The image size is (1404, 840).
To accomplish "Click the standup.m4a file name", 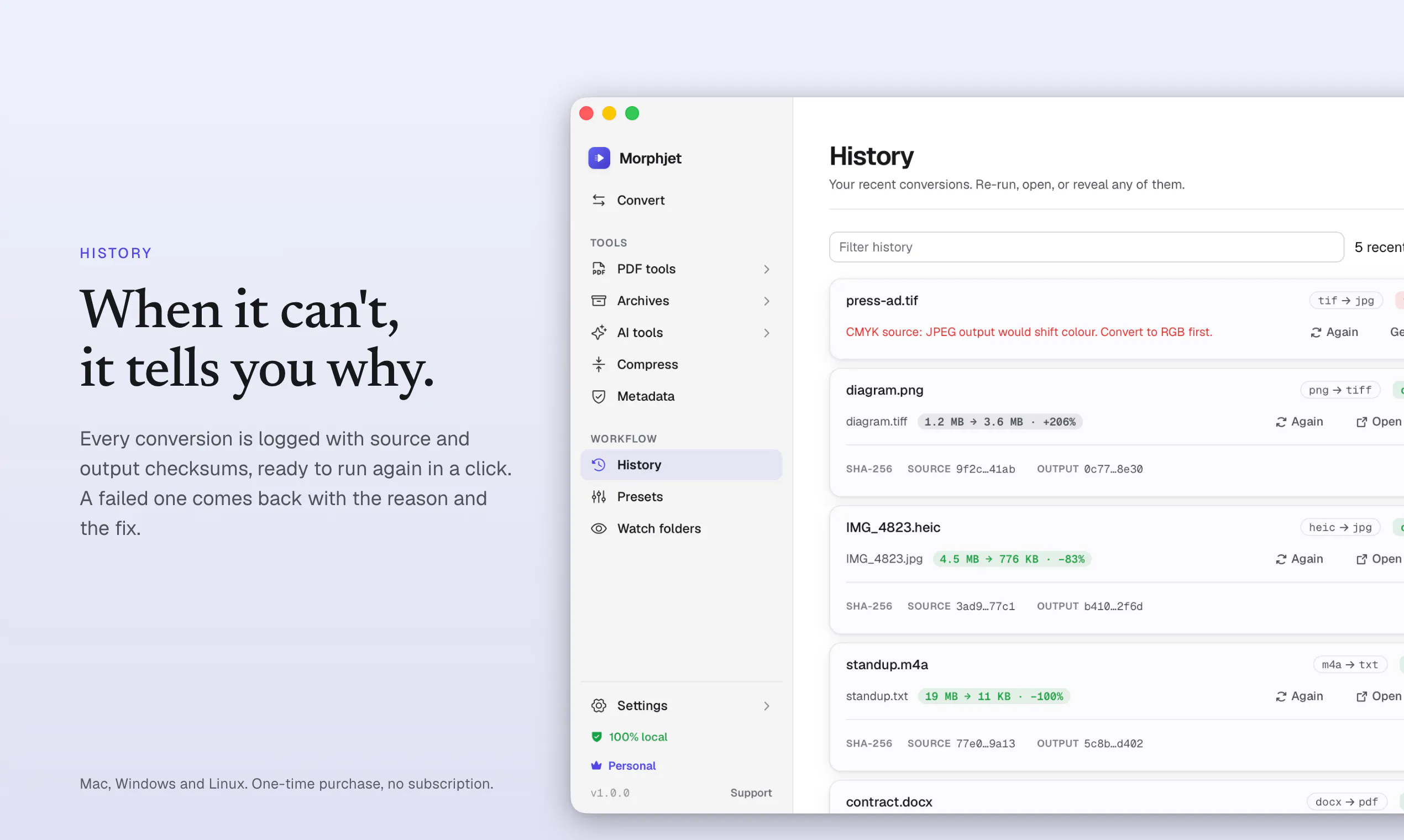I will (887, 664).
